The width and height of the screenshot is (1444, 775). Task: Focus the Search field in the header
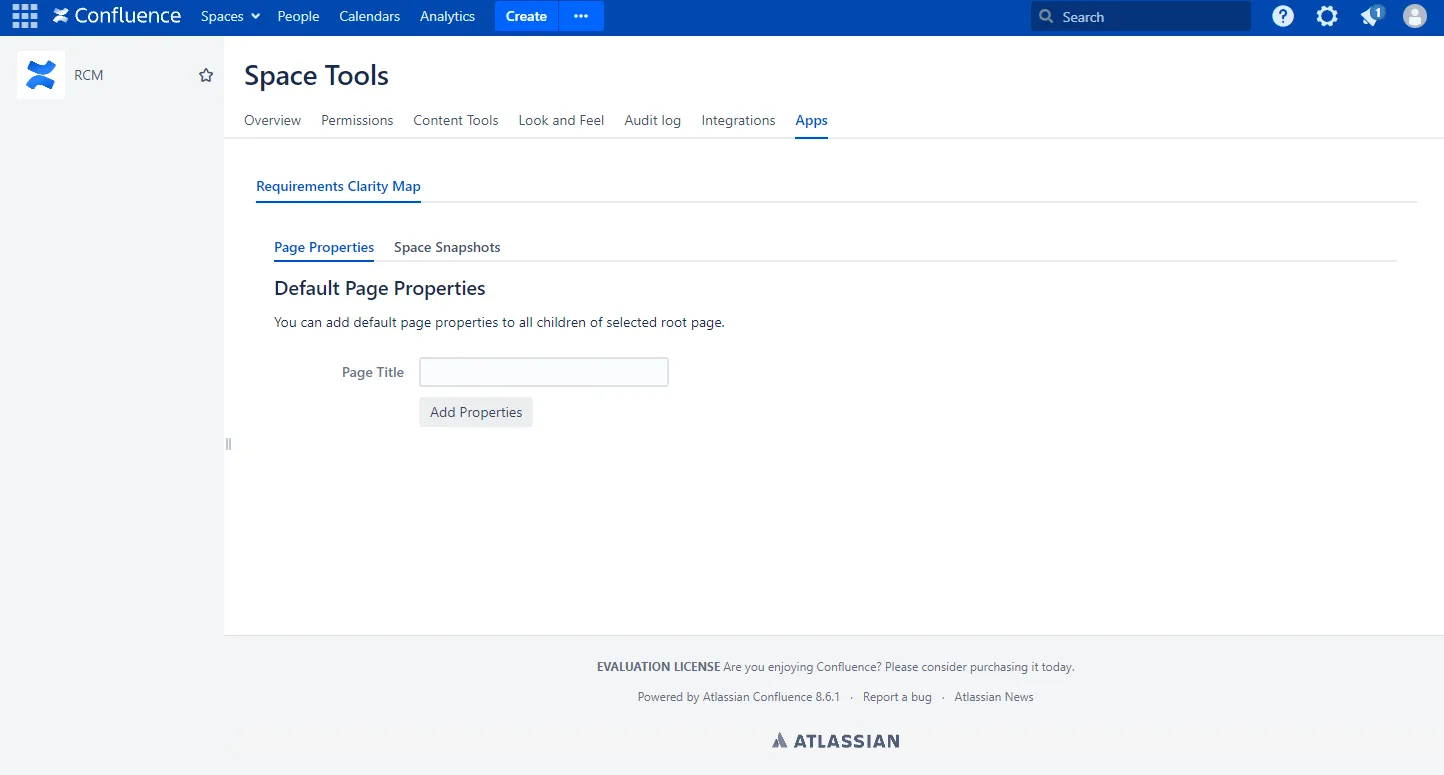[1141, 17]
